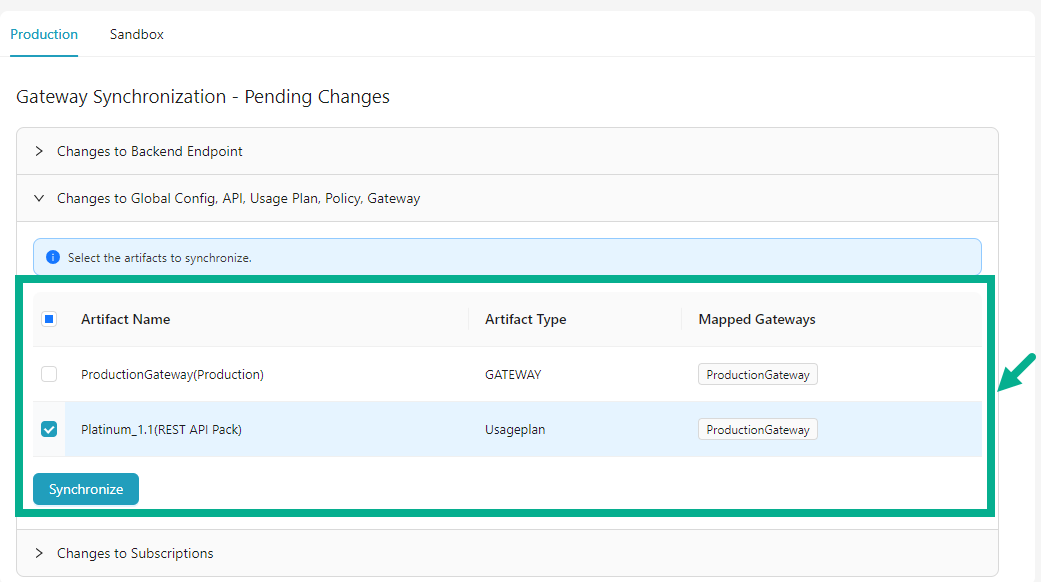The width and height of the screenshot is (1041, 582).
Task: Expand the Changes to Subscriptions section title
Action: click(x=135, y=553)
